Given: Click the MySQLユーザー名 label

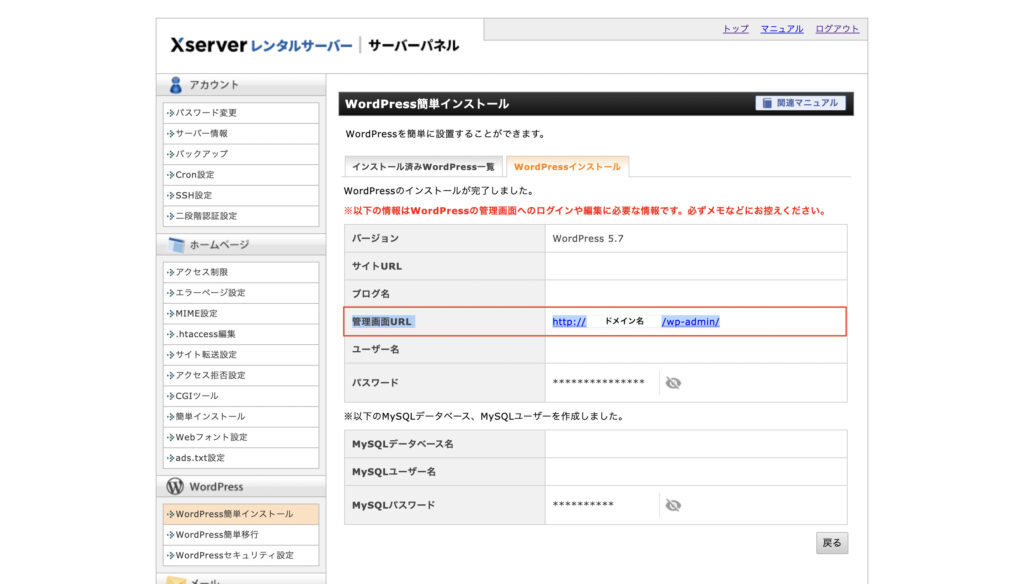Looking at the screenshot, I should tap(394, 472).
